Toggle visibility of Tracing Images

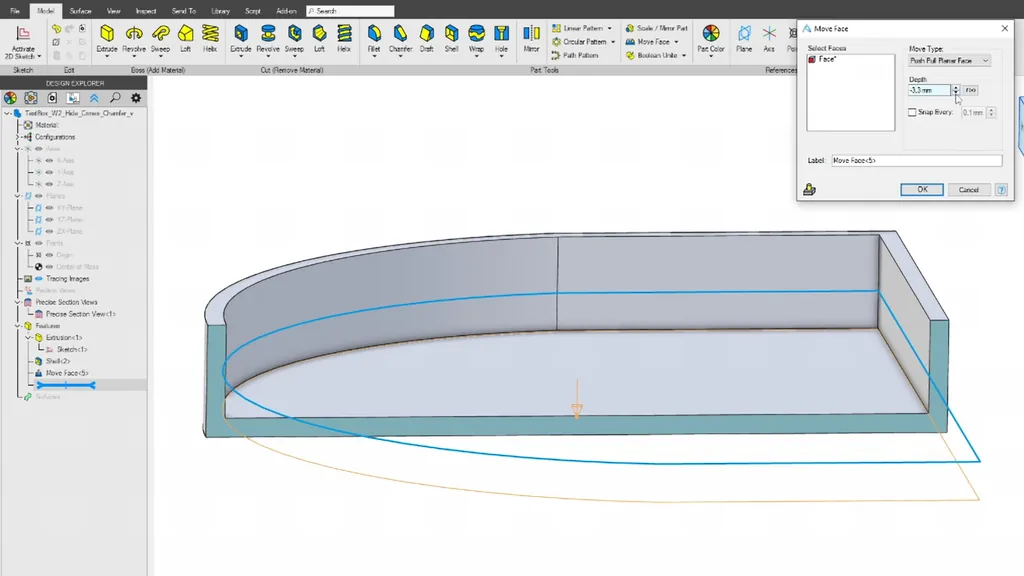click(x=39, y=279)
